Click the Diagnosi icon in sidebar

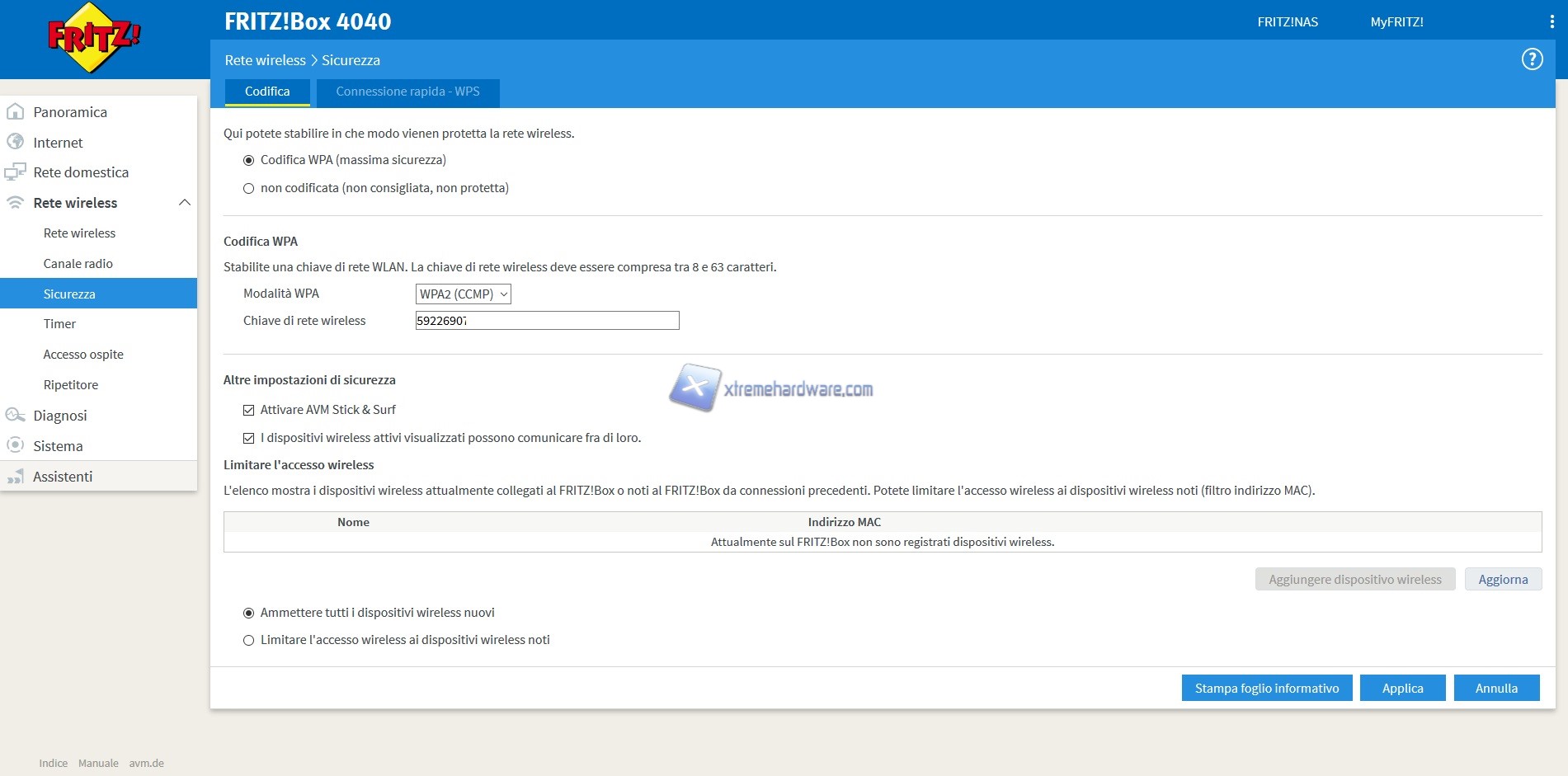(x=15, y=415)
